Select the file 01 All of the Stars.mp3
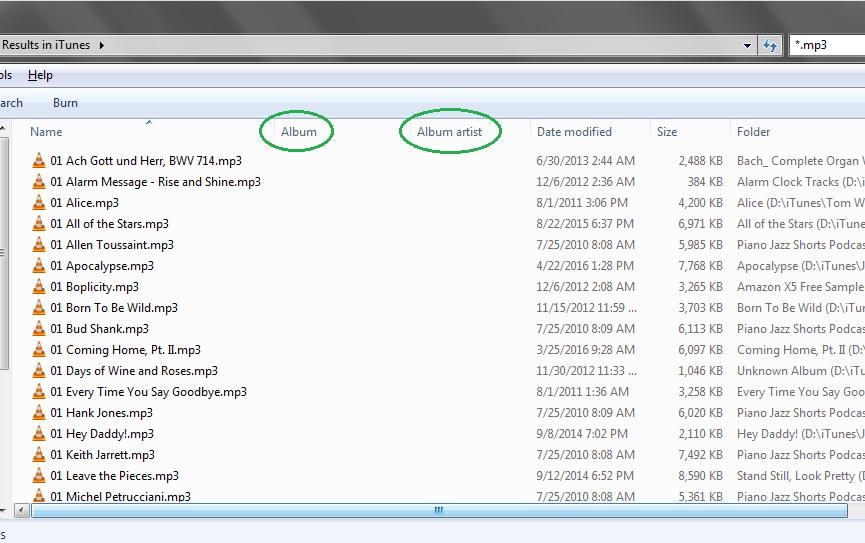This screenshot has height=543, width=865. (x=109, y=223)
